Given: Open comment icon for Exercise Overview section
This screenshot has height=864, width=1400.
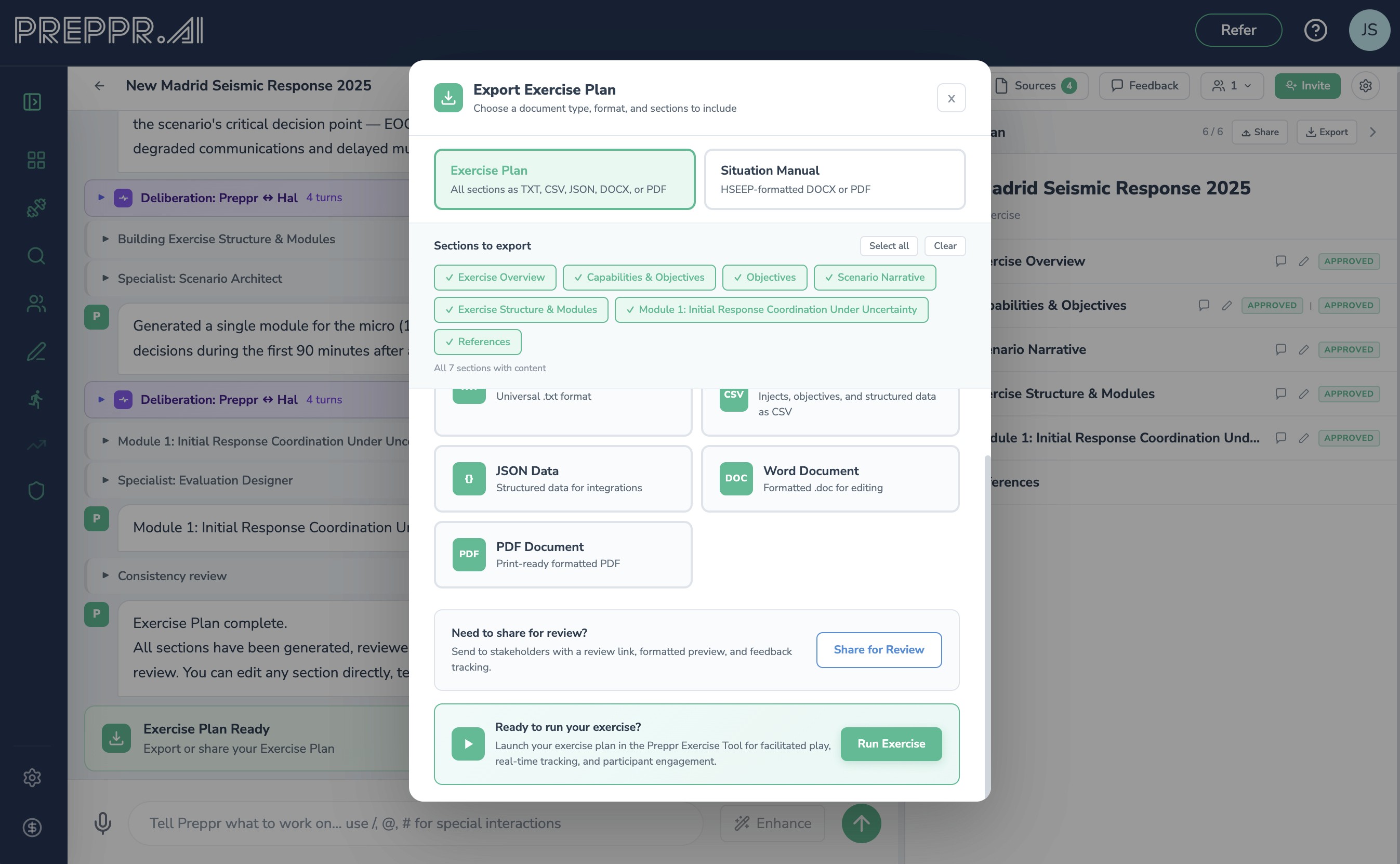Looking at the screenshot, I should point(1280,261).
